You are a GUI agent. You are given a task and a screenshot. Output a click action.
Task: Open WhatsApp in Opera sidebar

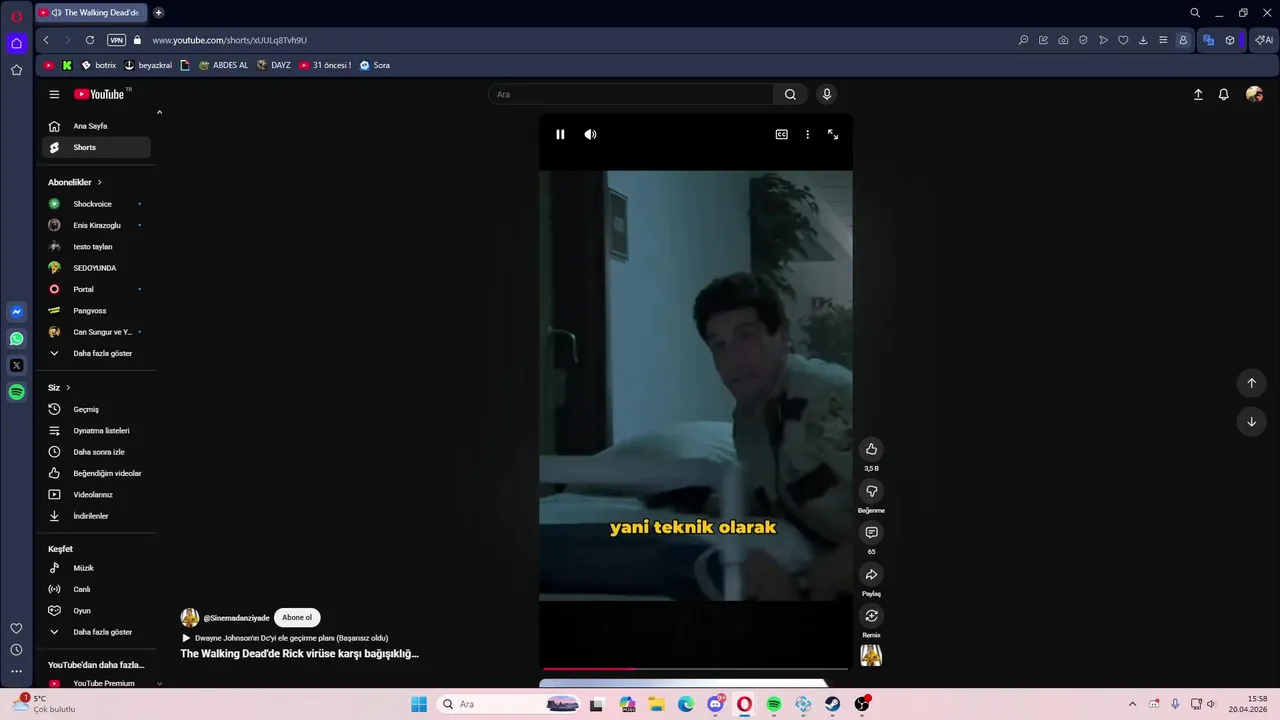coord(16,339)
